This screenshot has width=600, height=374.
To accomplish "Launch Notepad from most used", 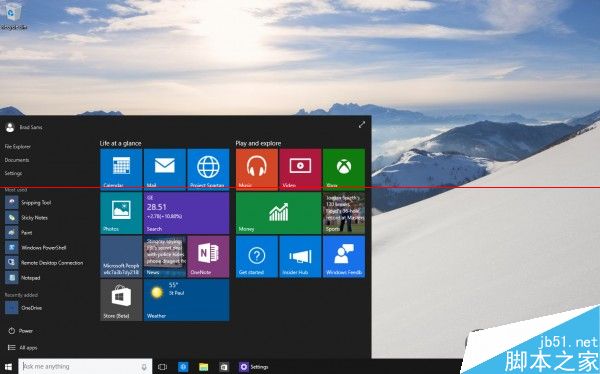I will pyautogui.click(x=23, y=278).
